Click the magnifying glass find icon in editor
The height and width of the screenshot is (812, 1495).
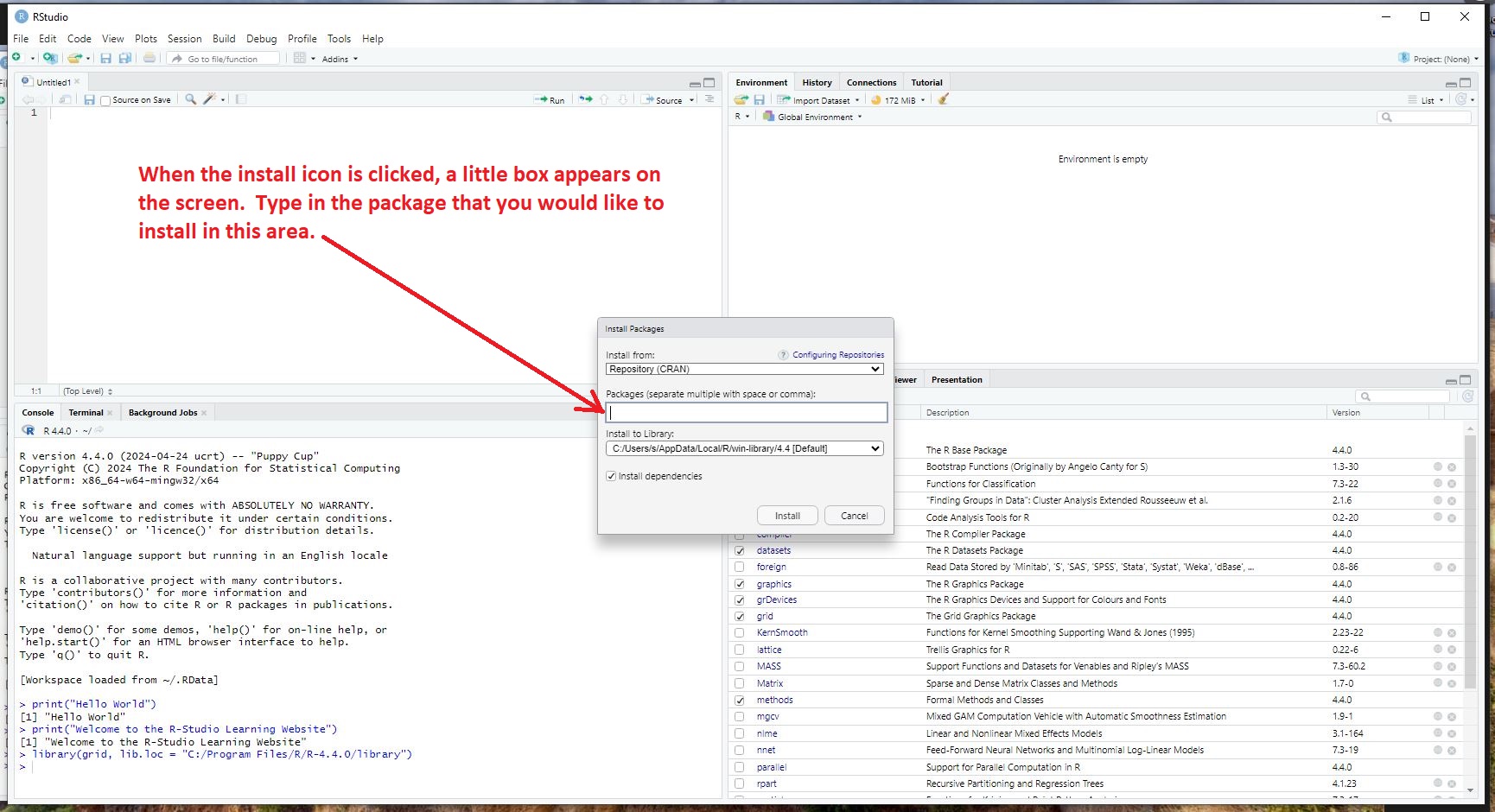pyautogui.click(x=191, y=99)
